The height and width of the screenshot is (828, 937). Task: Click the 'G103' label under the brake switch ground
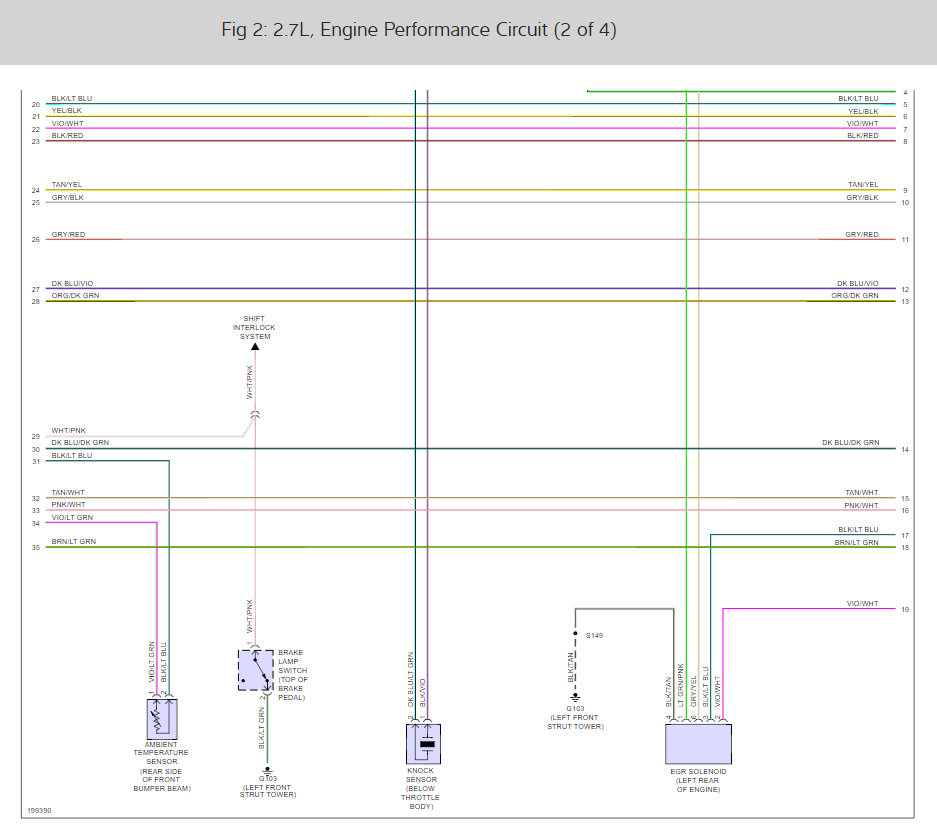[x=268, y=778]
